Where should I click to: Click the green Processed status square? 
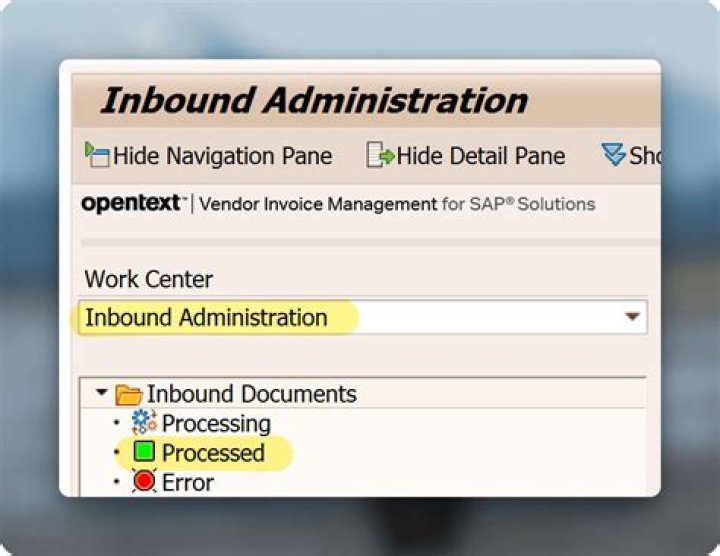click(x=144, y=452)
